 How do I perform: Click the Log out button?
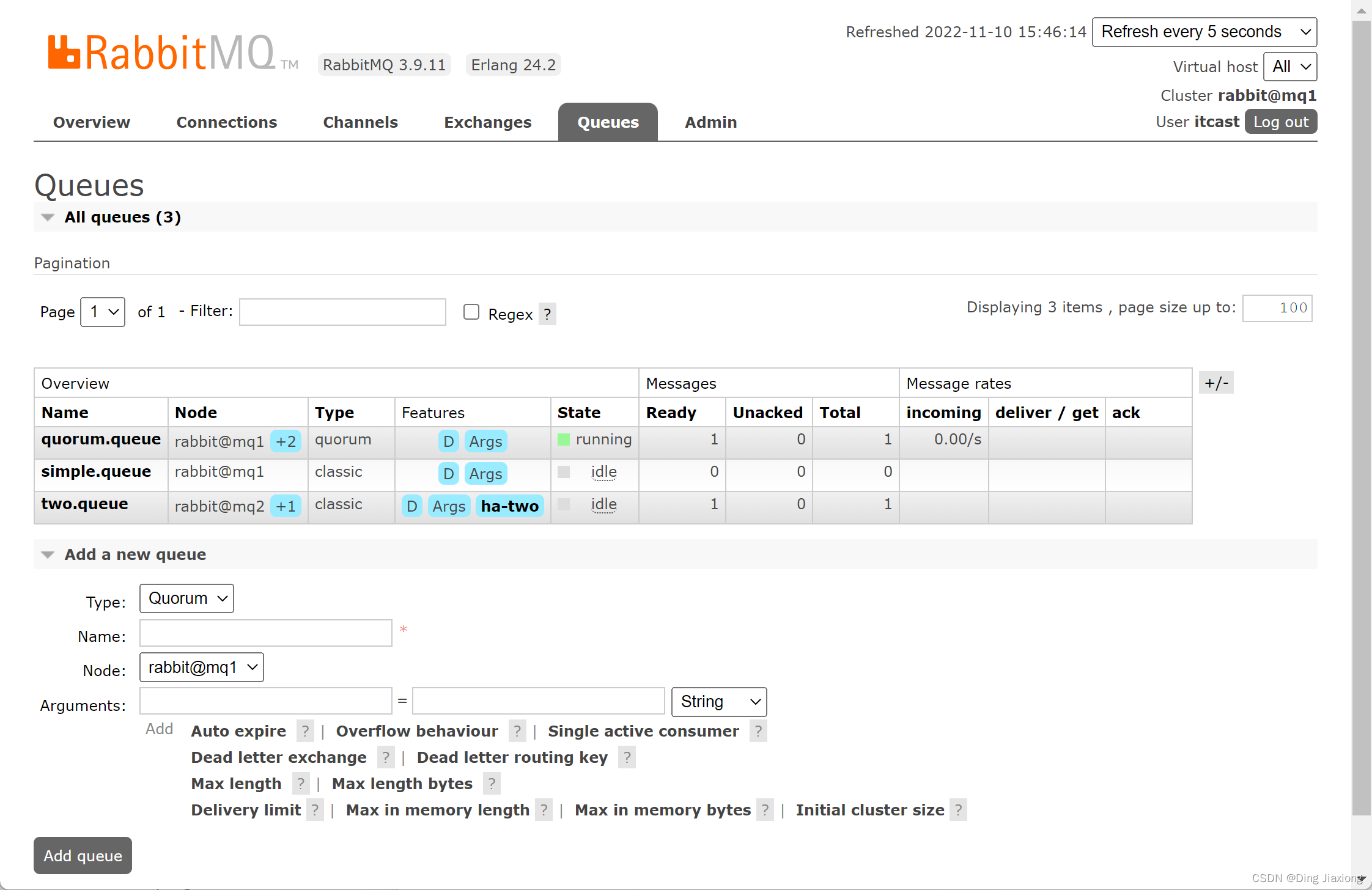click(1284, 122)
